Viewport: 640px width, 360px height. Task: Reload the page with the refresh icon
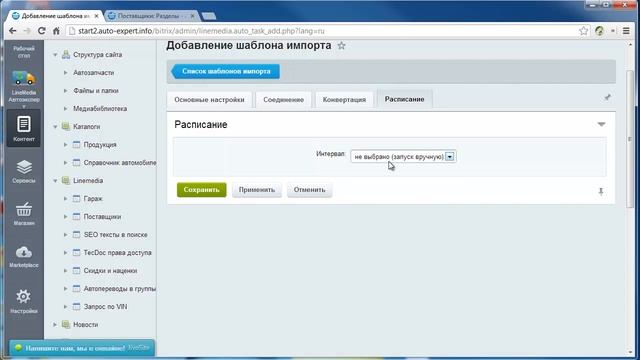[x=42, y=31]
